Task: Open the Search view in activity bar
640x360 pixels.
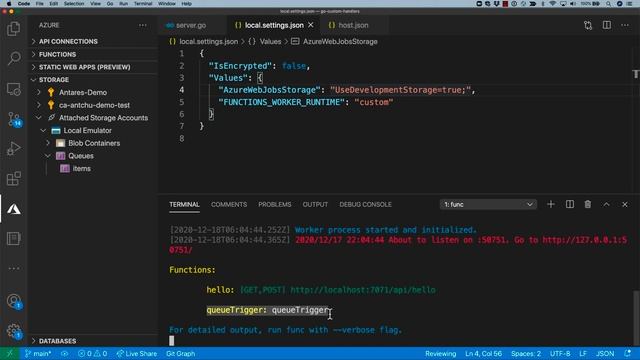Action: 13,58
